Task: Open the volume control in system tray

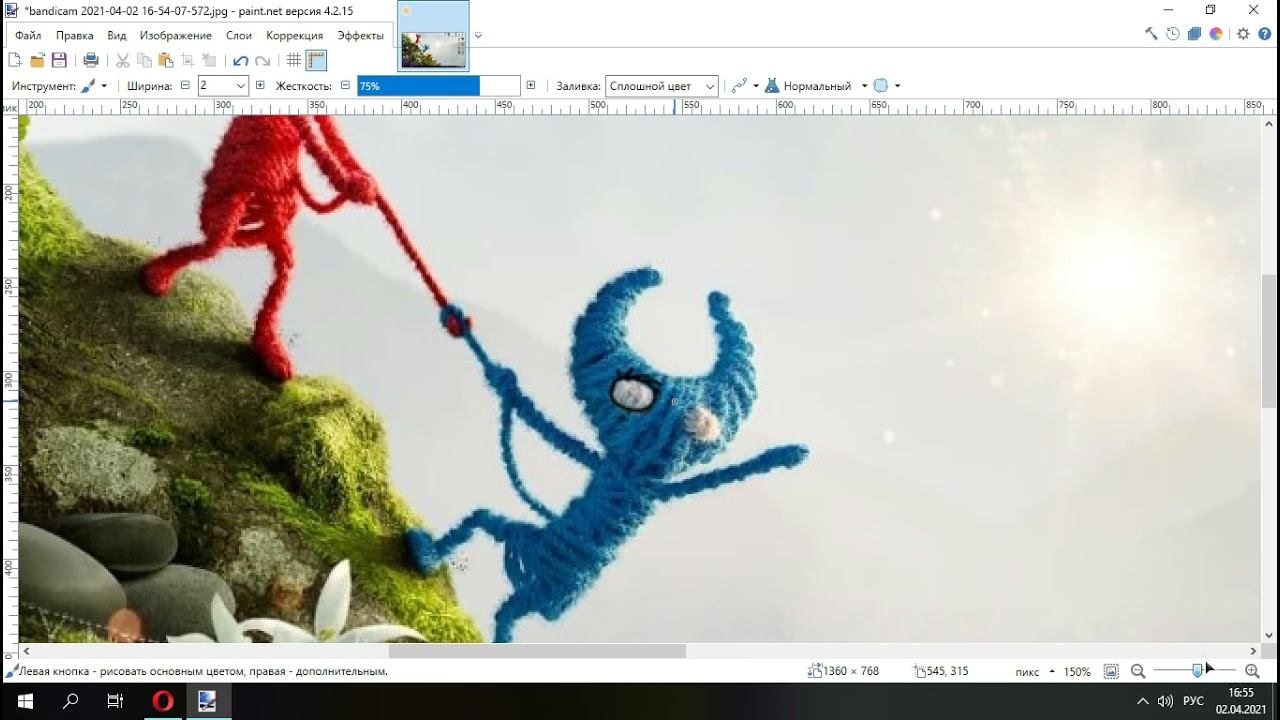Action: [1165, 701]
